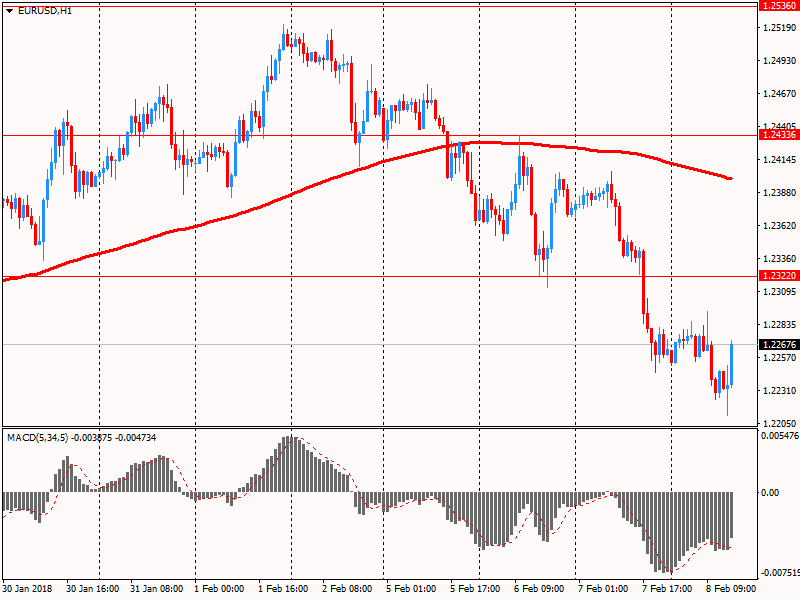Click the MACD(5,34,5) indicator label

tap(37, 438)
